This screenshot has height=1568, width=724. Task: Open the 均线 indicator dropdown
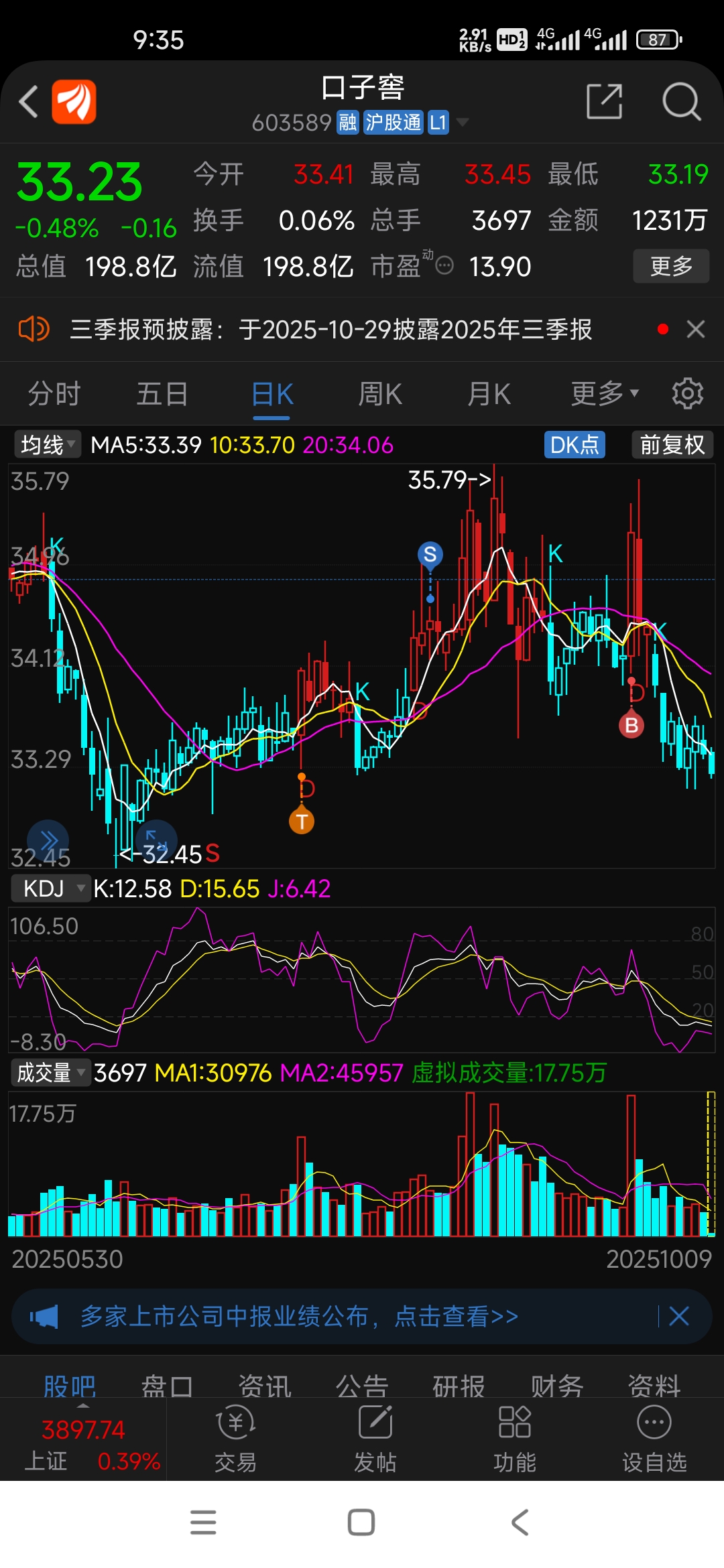tap(47, 444)
